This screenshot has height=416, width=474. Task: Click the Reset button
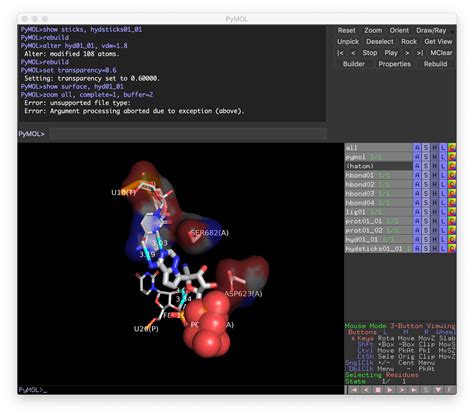coord(346,31)
